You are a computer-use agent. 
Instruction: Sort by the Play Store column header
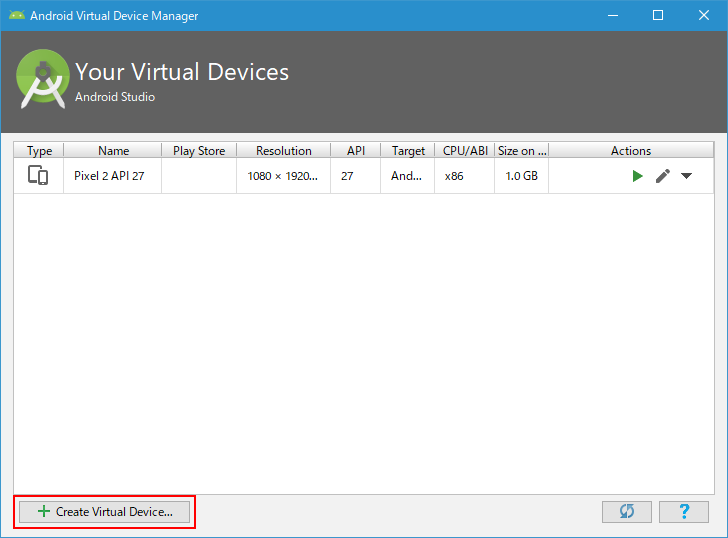(x=199, y=150)
